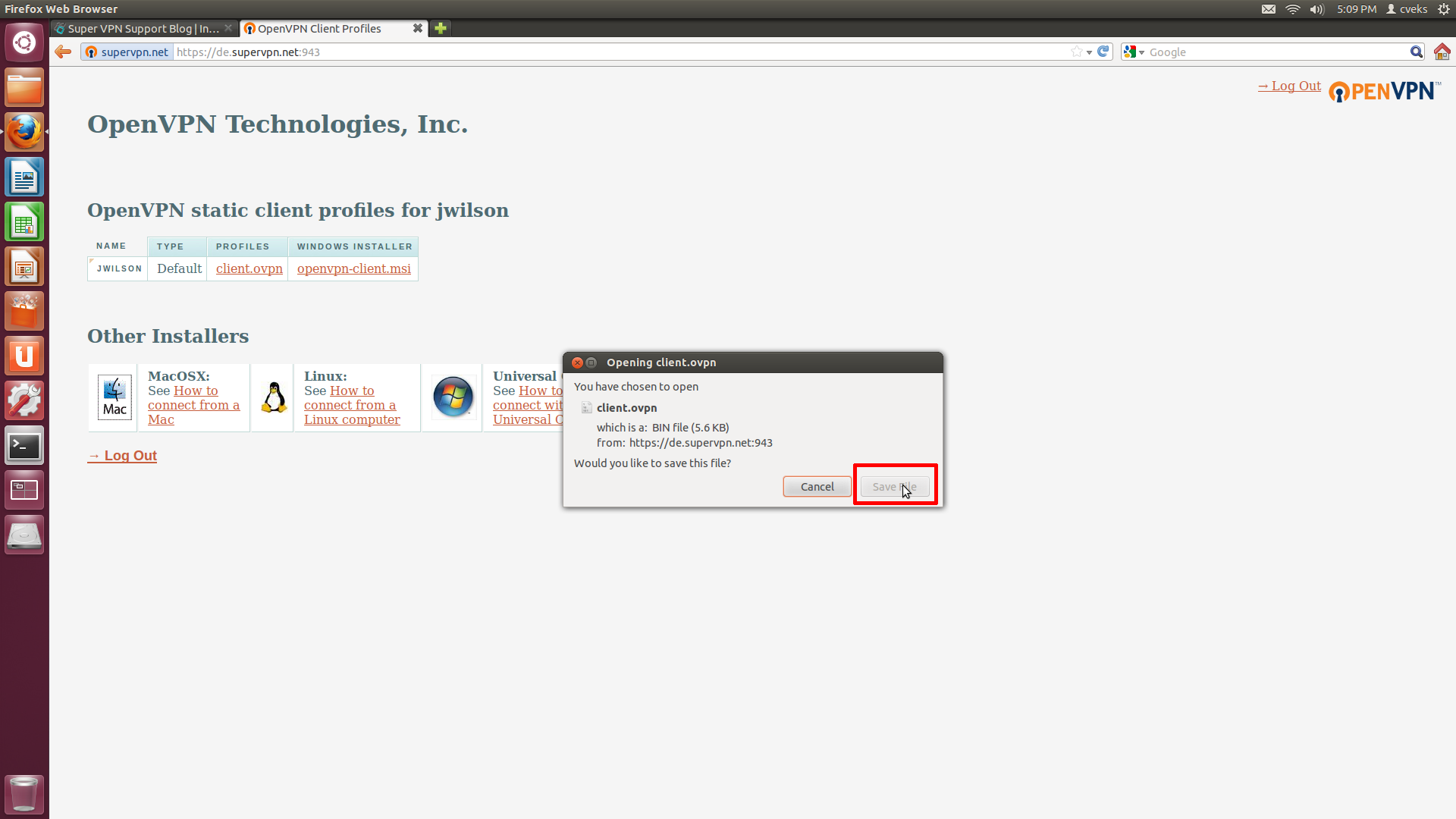The height and width of the screenshot is (819, 1456).
Task: Open the Universal client connect link
Action: (528, 405)
